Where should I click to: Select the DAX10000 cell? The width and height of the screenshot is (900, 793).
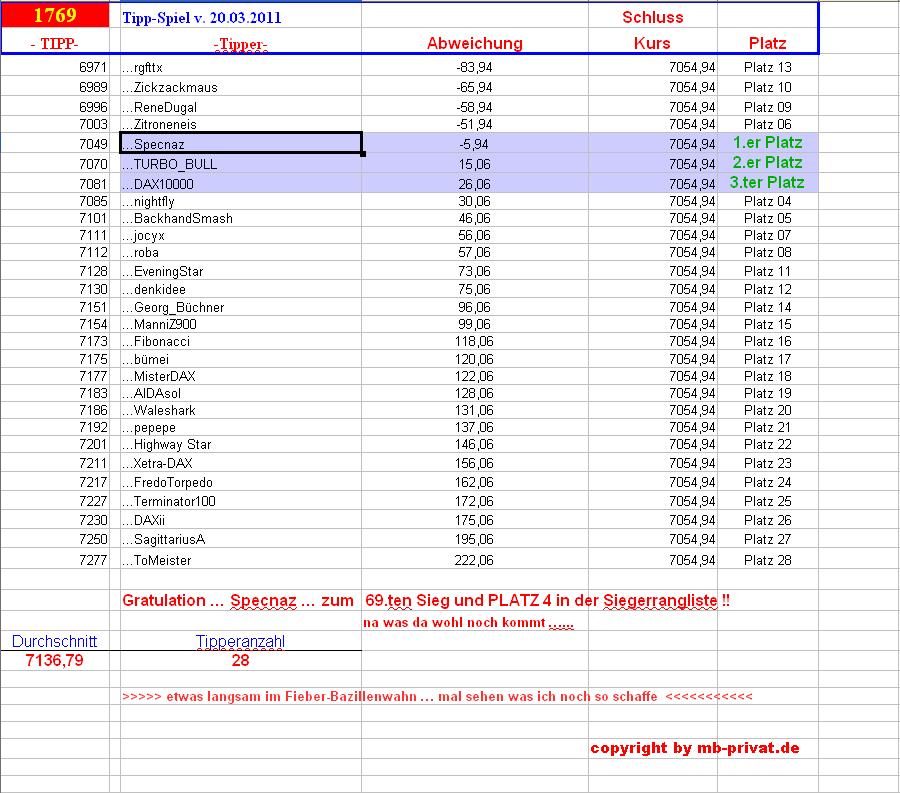click(240, 184)
